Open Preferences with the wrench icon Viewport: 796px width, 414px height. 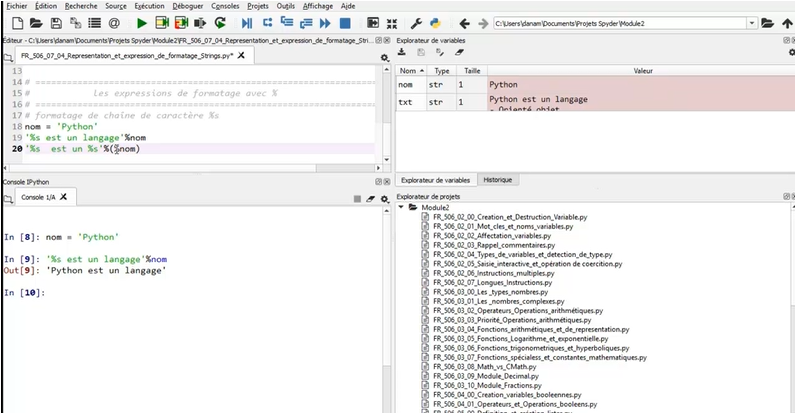point(415,22)
